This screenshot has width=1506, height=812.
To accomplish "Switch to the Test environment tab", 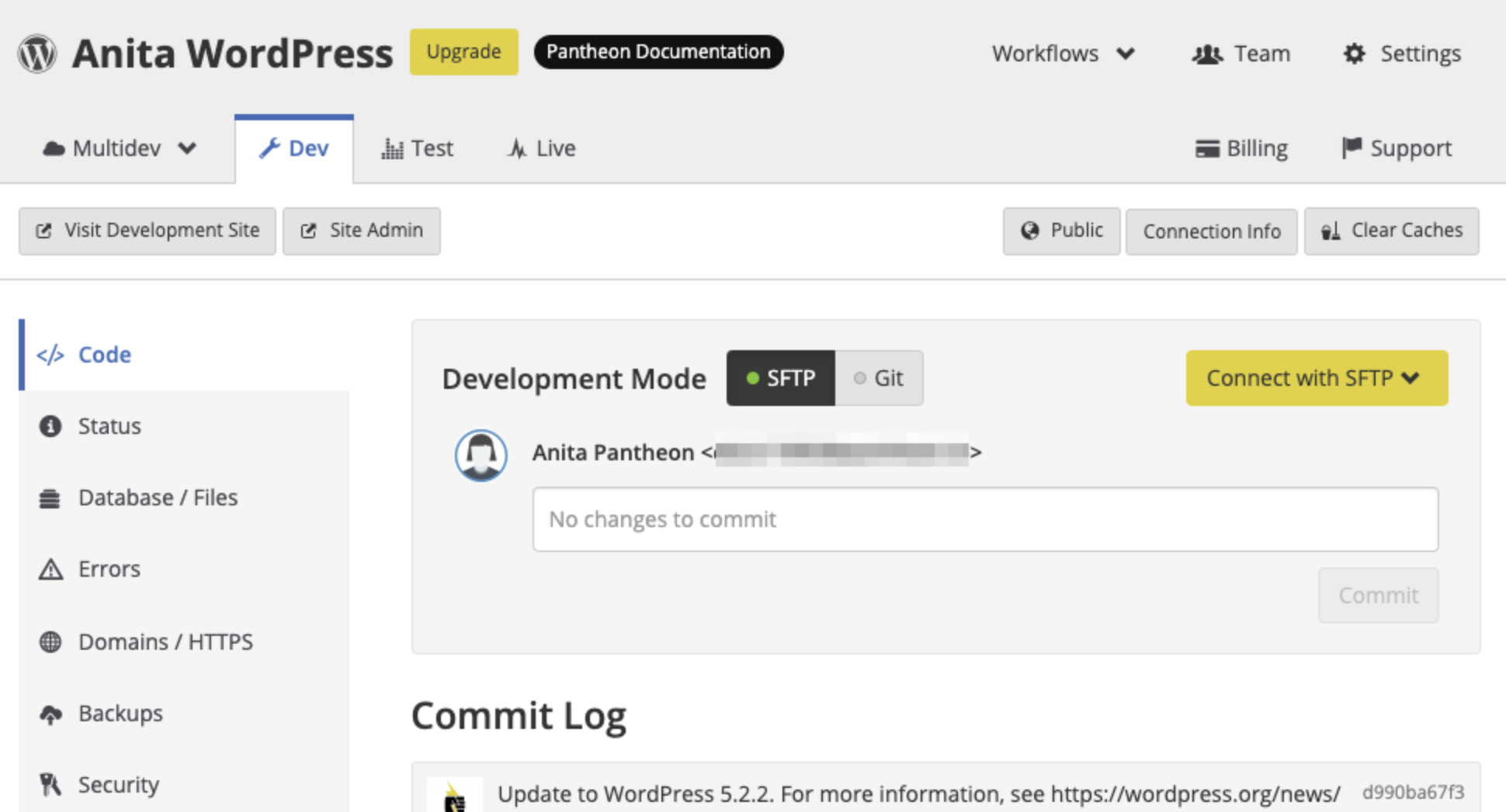I will (x=418, y=148).
